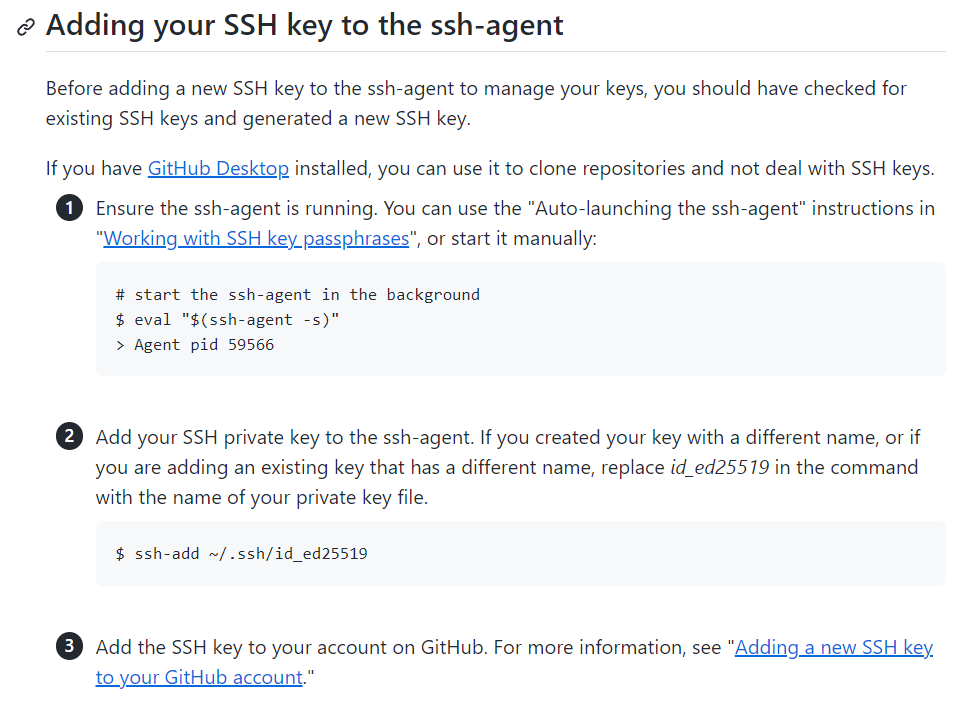Click the "Ensure the ssh-agent is running" sentence
977x707 pixels.
(x=237, y=209)
